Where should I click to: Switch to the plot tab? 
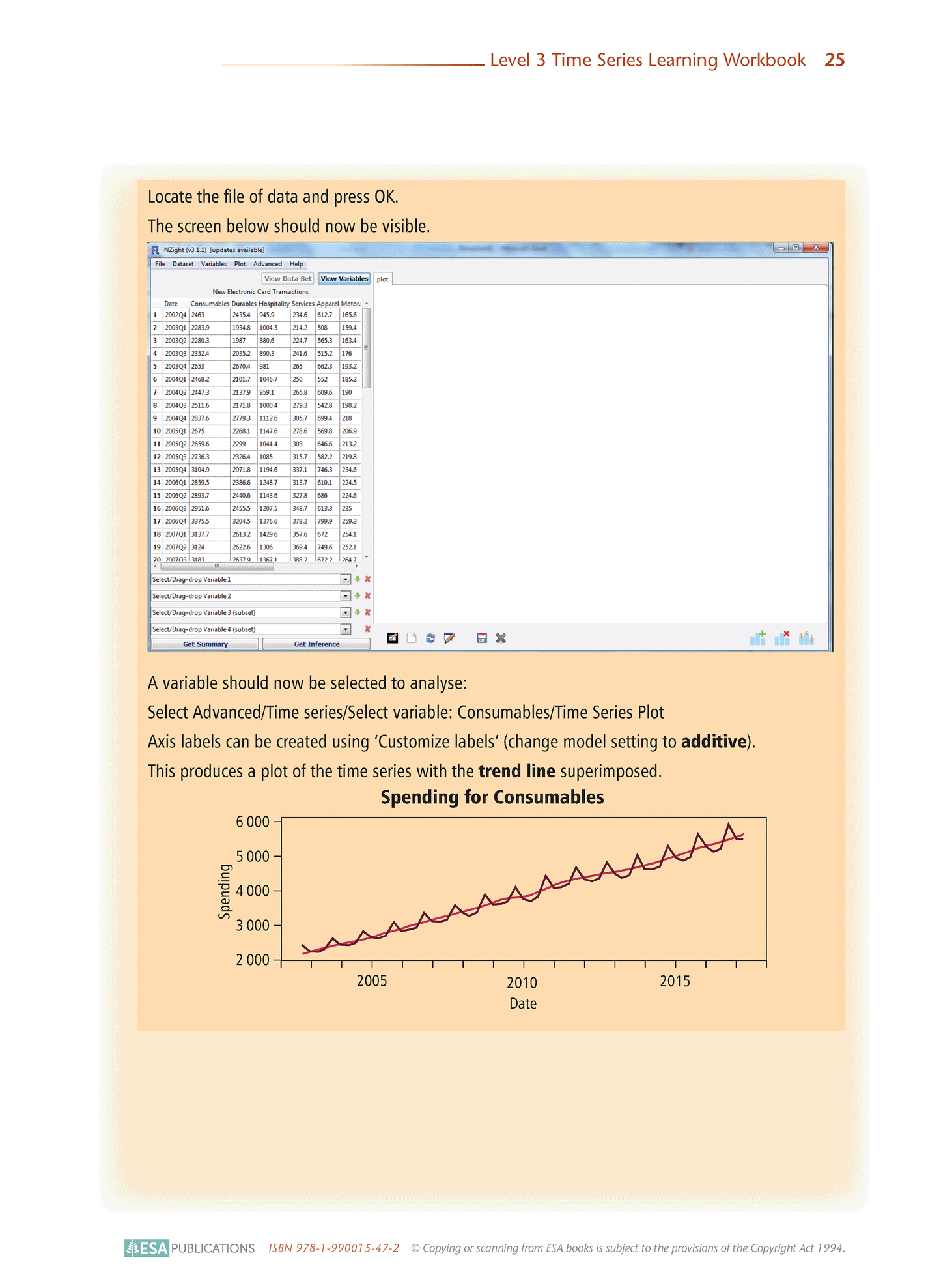(x=383, y=279)
